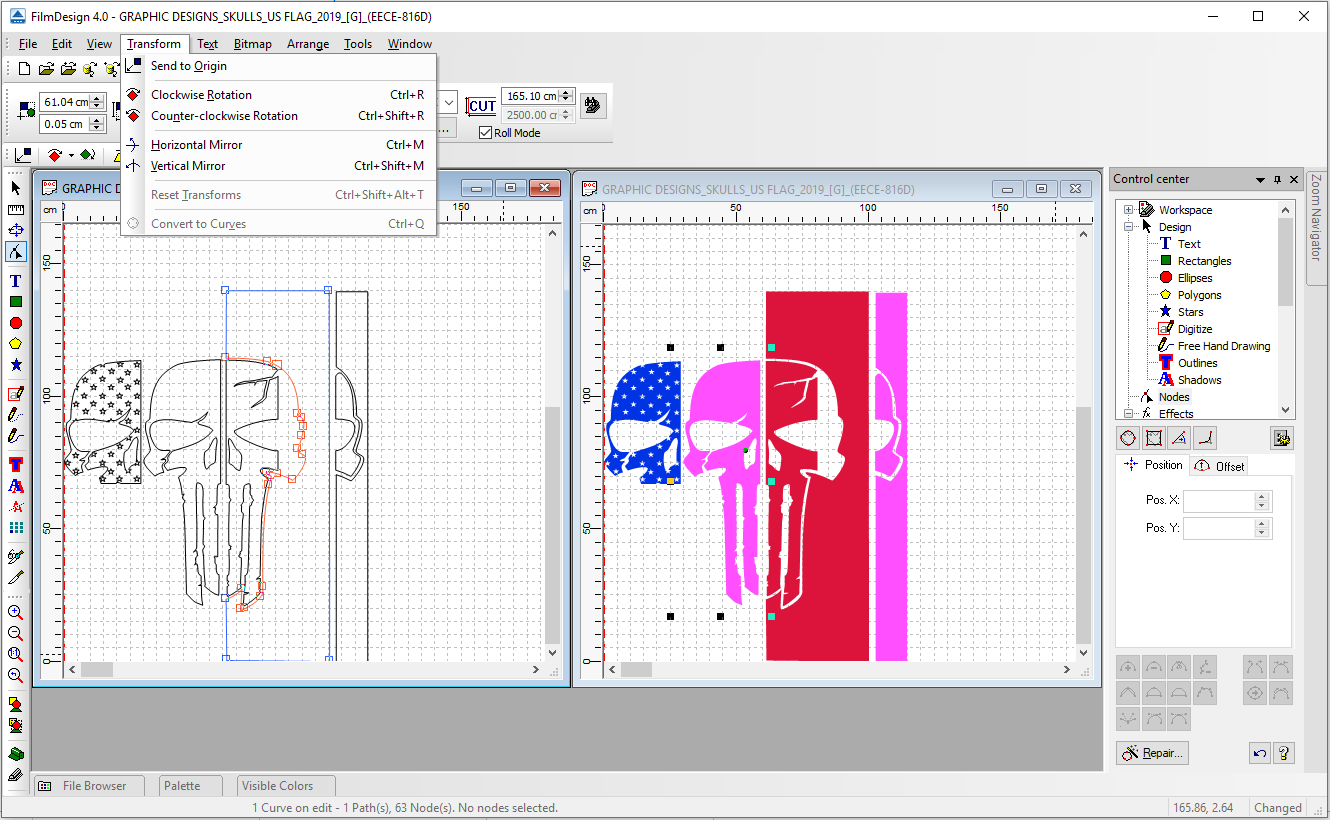
Task: Switch to the Offset tab
Action: click(x=1220, y=466)
